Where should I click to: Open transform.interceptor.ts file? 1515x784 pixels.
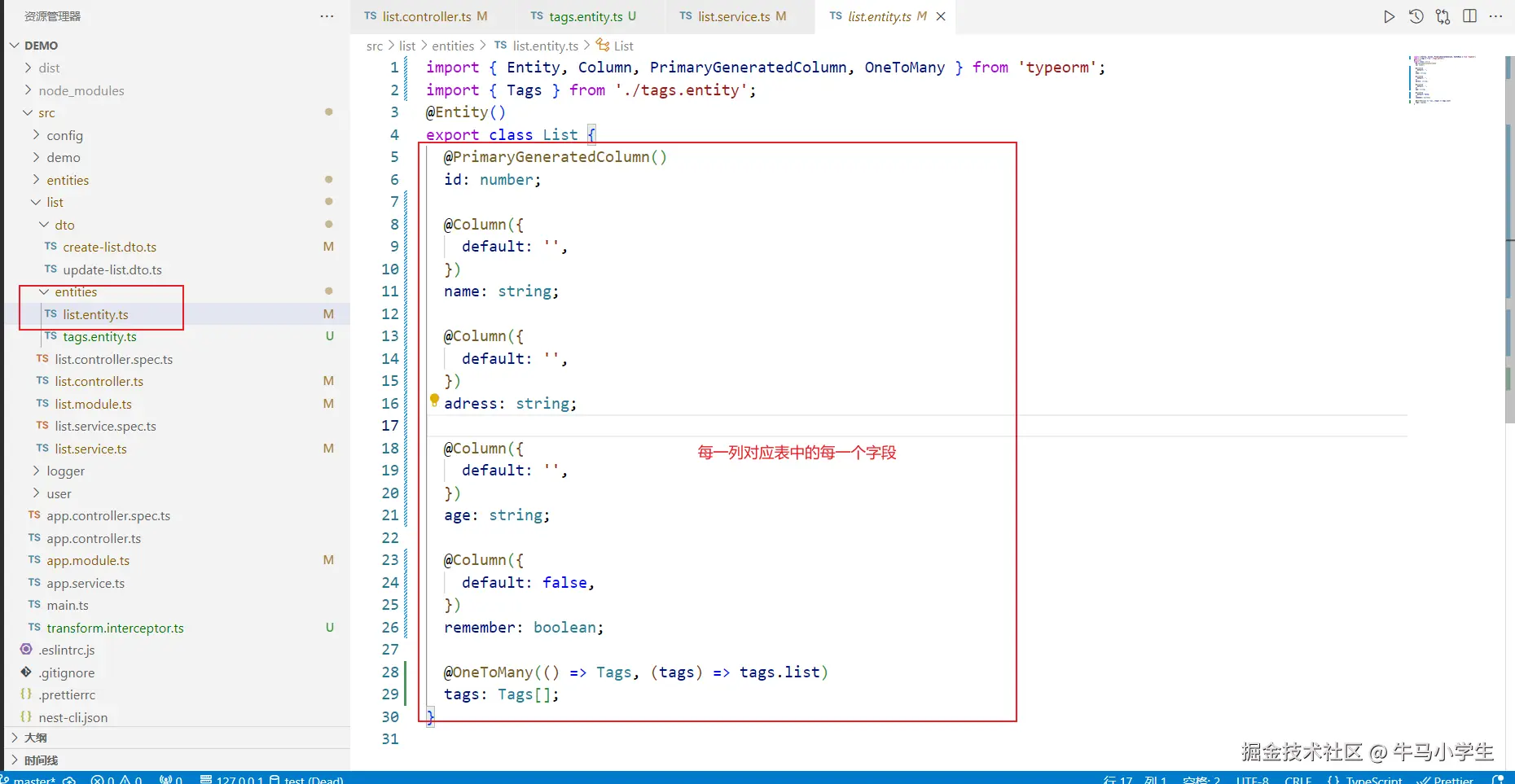115,628
